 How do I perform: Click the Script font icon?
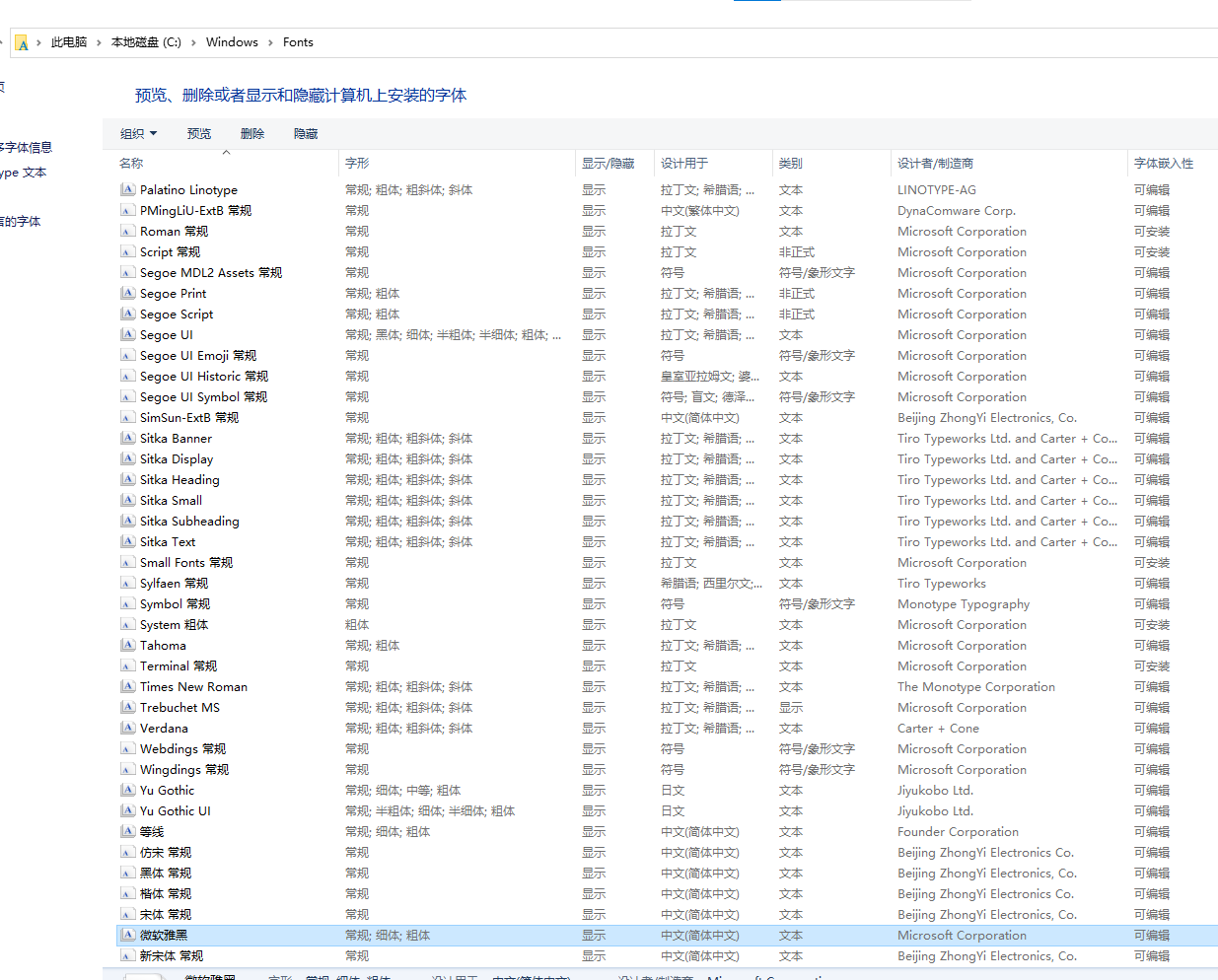tap(128, 251)
